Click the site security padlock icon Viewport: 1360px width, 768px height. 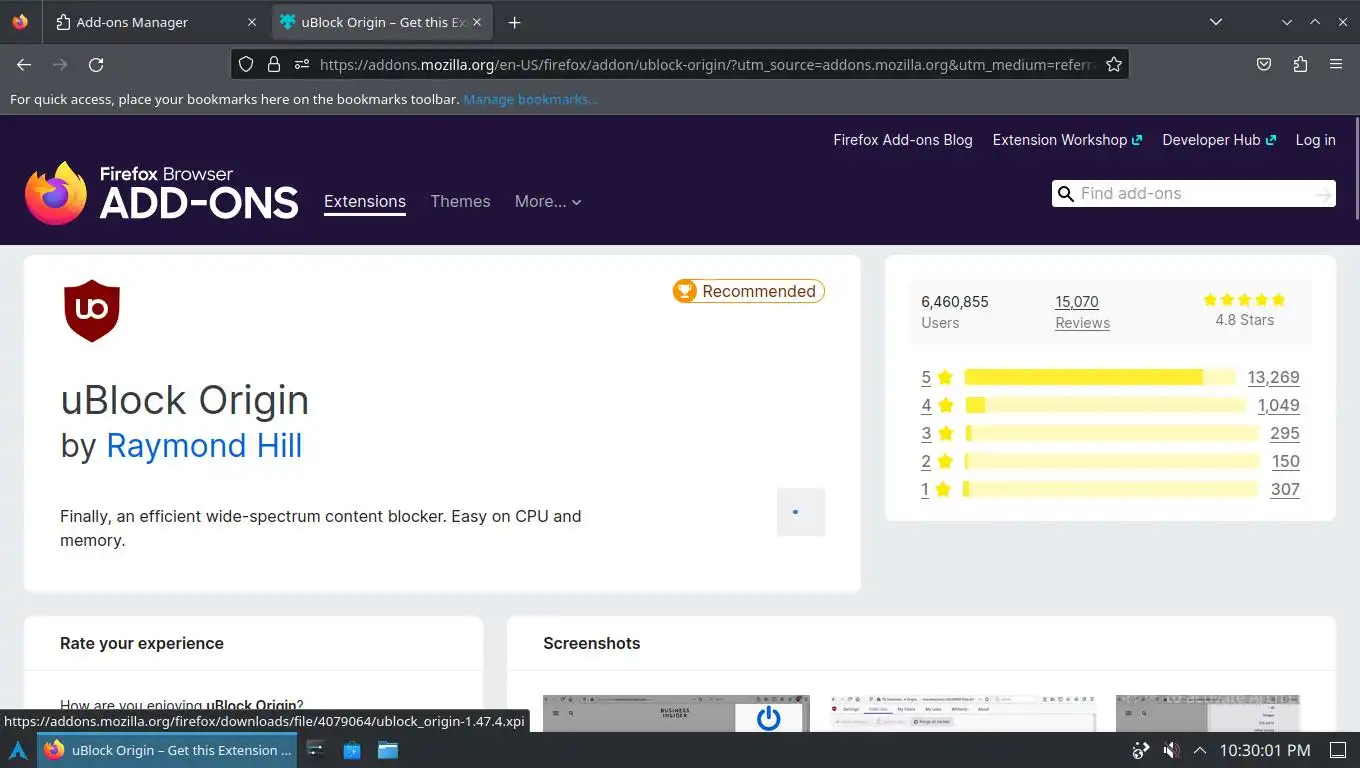pos(273,64)
